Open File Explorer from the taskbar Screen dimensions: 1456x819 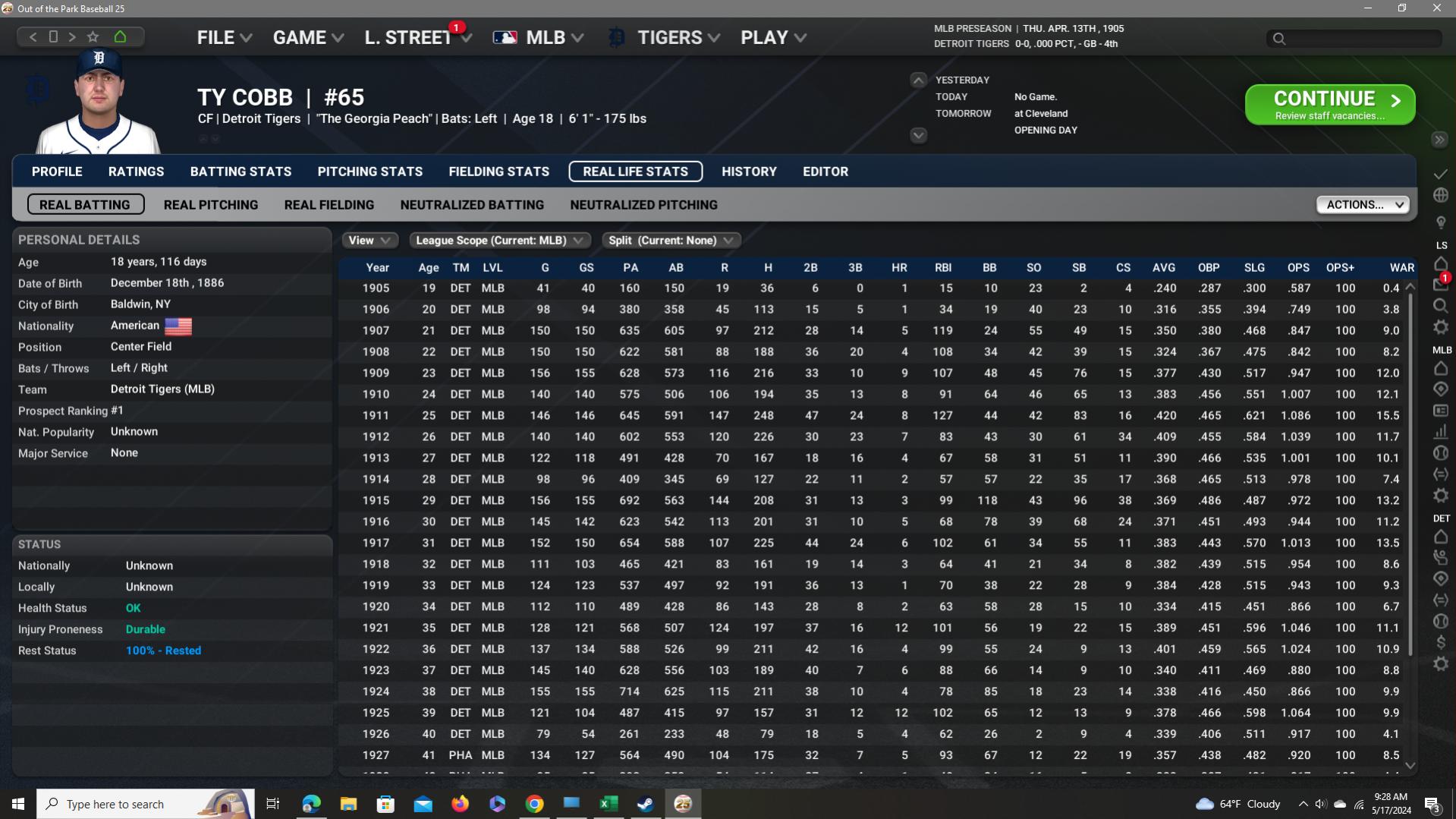(x=348, y=804)
